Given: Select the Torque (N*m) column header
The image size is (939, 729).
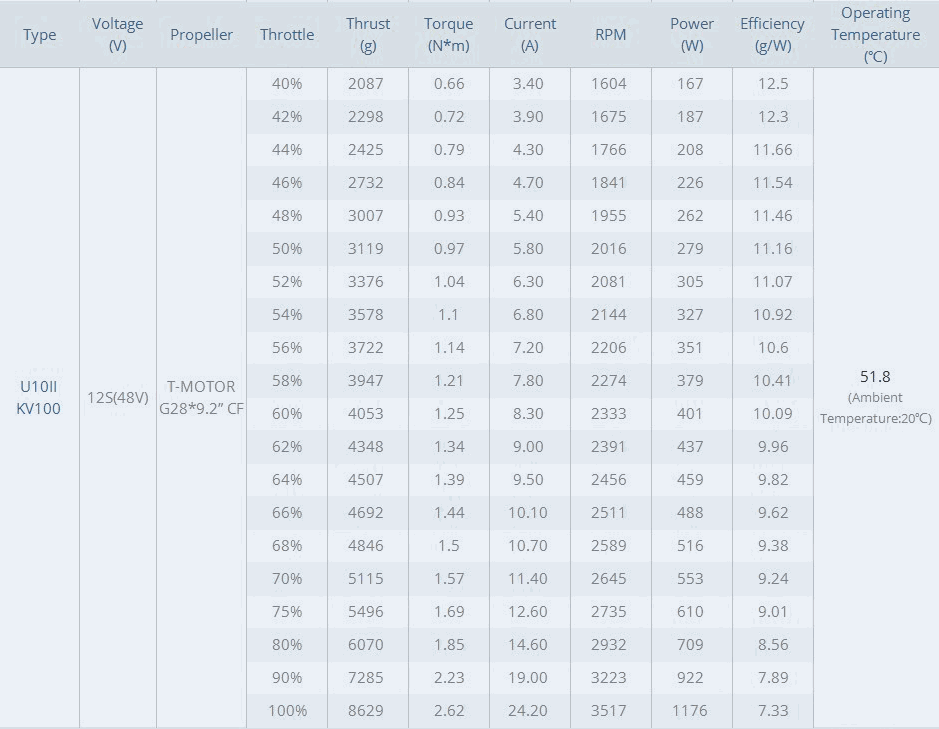Looking at the screenshot, I should [x=449, y=35].
